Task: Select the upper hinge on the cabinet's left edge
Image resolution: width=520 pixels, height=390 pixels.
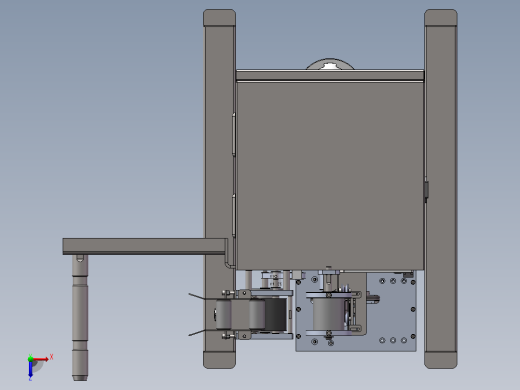Action: click(x=234, y=134)
